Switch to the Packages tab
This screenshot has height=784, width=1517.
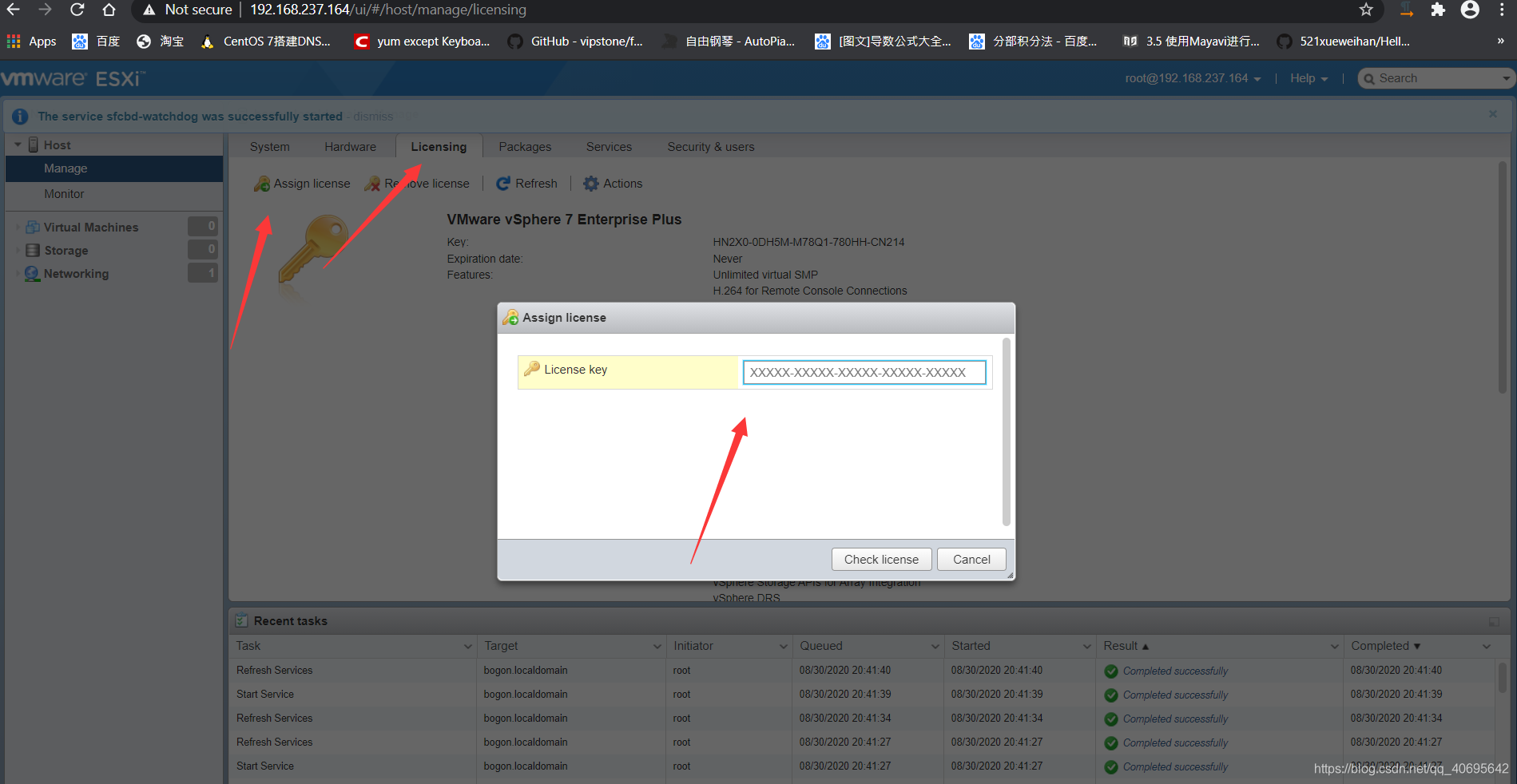(525, 147)
